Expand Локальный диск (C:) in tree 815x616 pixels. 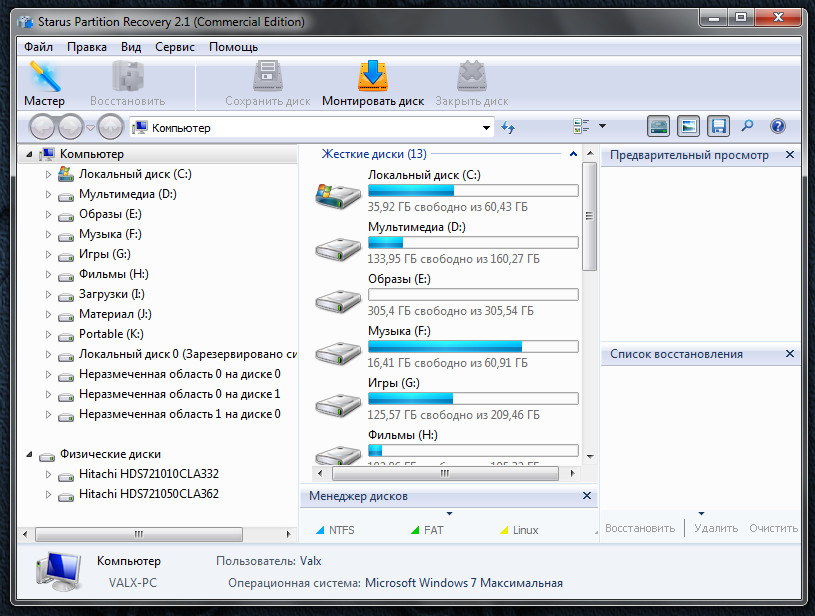(48, 175)
